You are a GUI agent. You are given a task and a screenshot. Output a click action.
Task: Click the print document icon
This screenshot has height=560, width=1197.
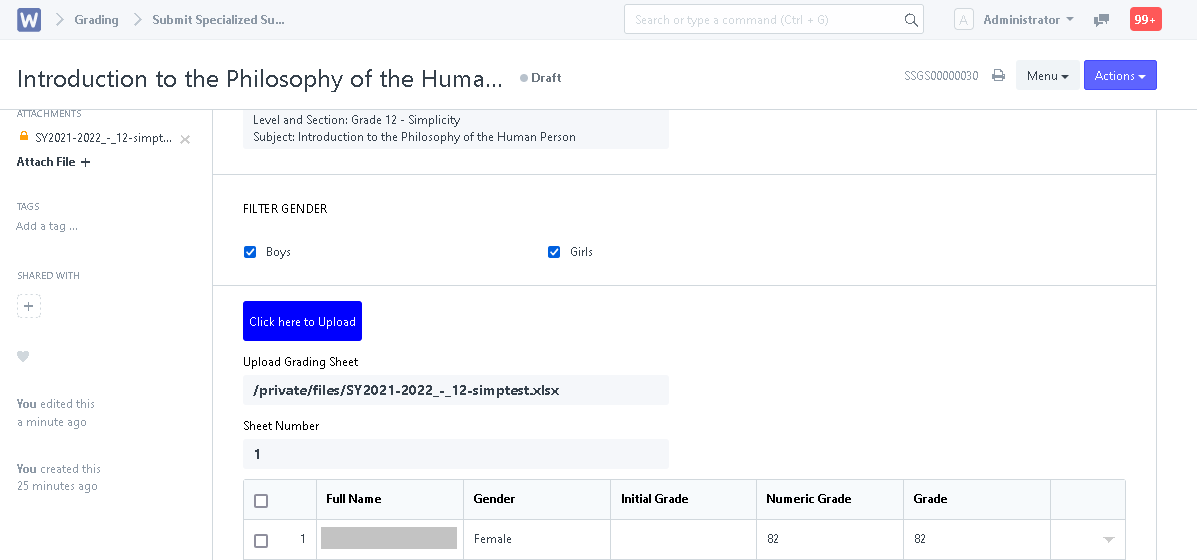pyautogui.click(x=998, y=76)
